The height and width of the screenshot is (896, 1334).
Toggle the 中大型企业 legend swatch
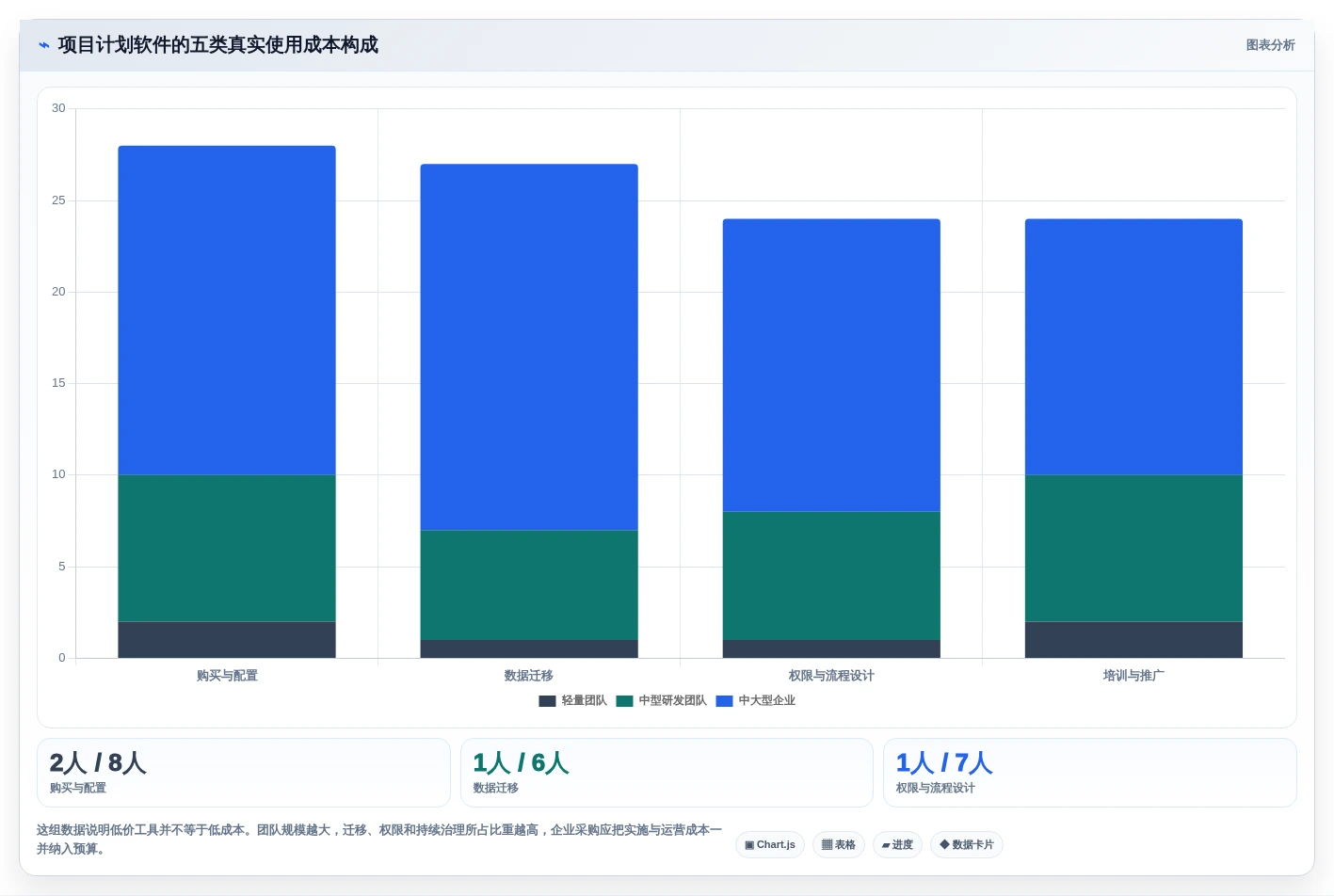click(724, 701)
